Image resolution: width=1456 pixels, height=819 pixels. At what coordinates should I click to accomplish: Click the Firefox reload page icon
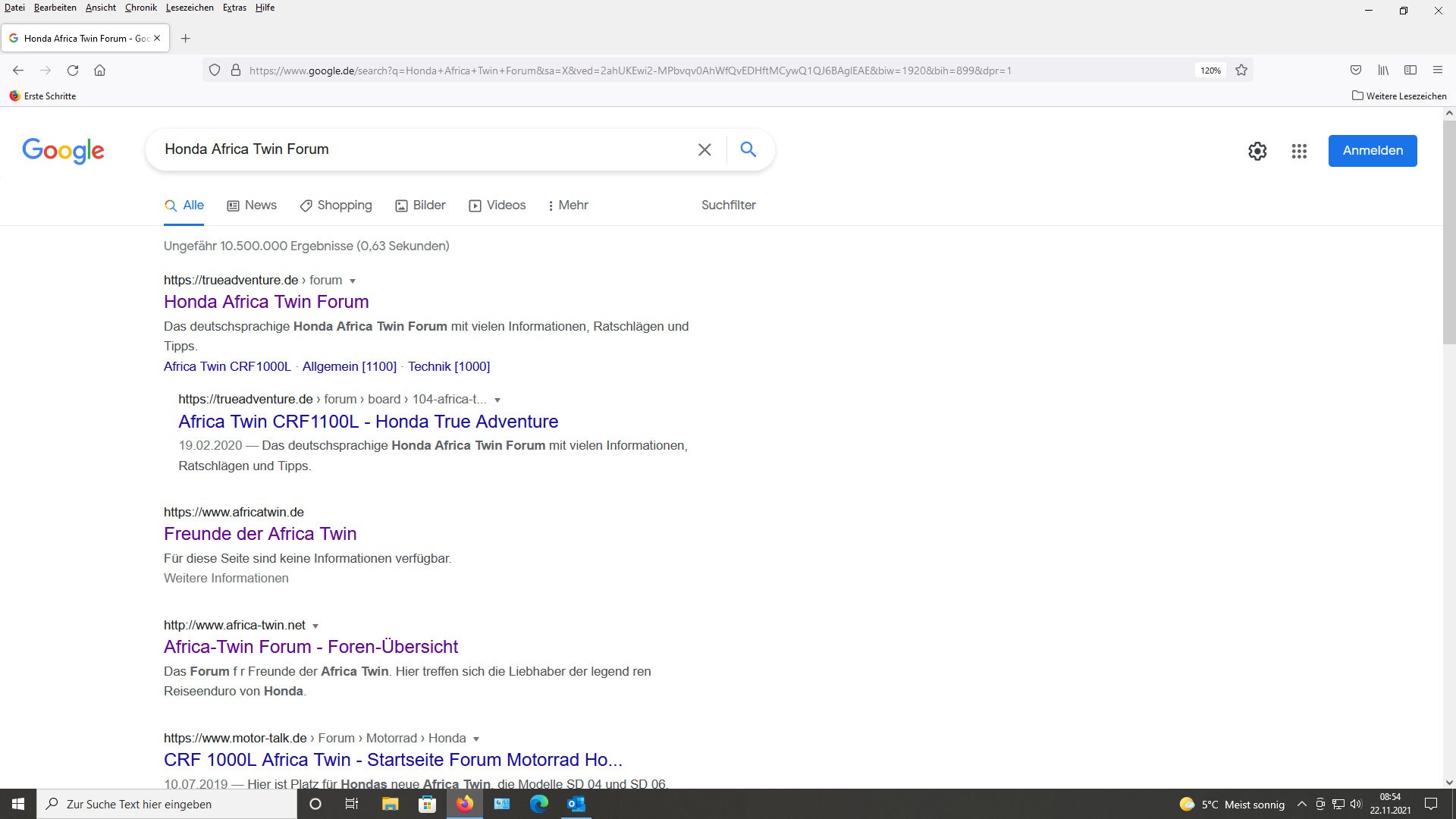point(73,71)
